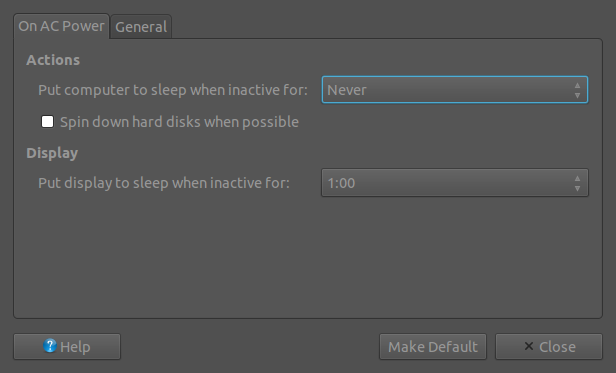
Task: Click the down arrow in the Never combo box
Action: (x=577, y=95)
